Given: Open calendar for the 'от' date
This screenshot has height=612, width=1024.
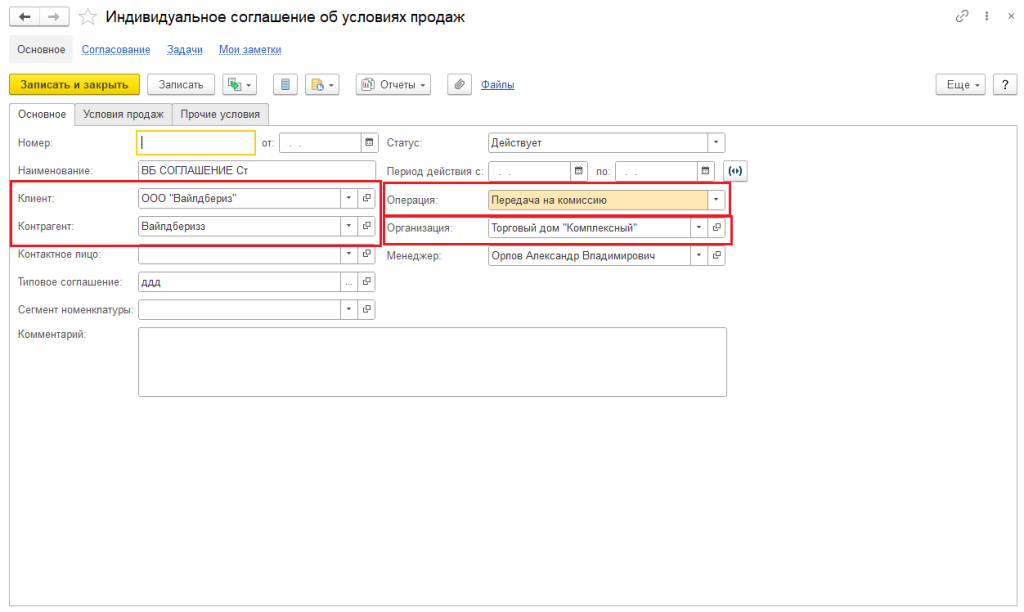Looking at the screenshot, I should tap(369, 142).
